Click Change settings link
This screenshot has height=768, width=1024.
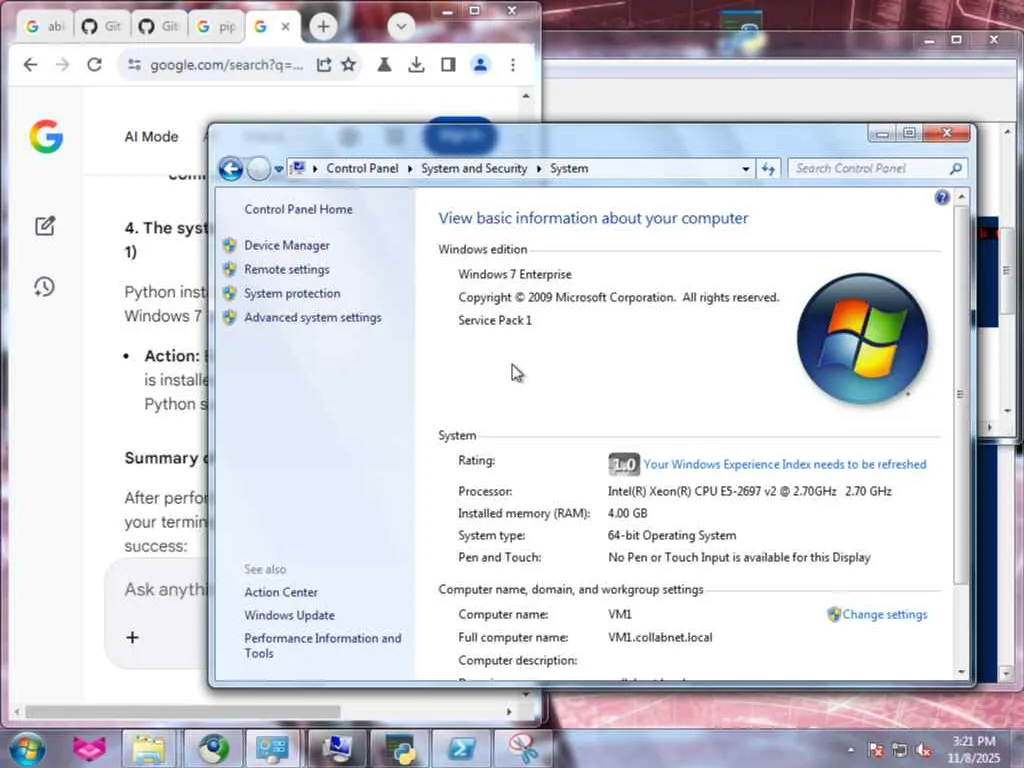pos(884,615)
